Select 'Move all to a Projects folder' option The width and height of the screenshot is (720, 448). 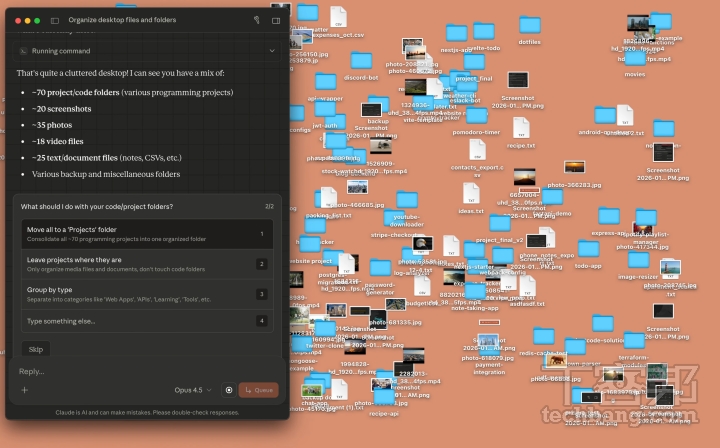point(147,234)
